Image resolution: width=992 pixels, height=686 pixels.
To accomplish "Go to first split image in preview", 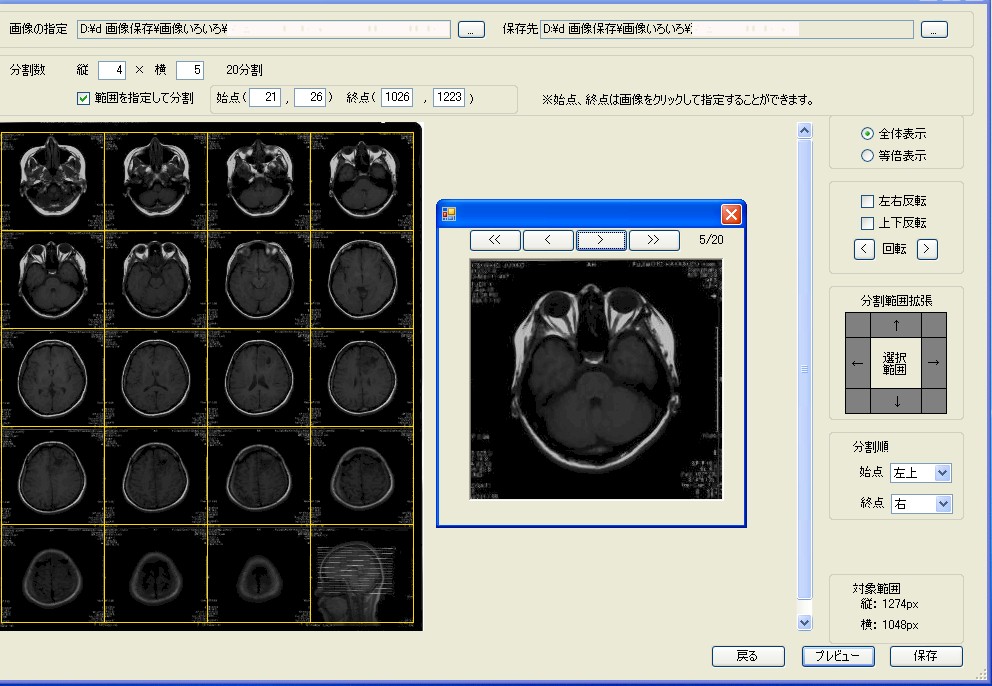I will (x=495, y=240).
